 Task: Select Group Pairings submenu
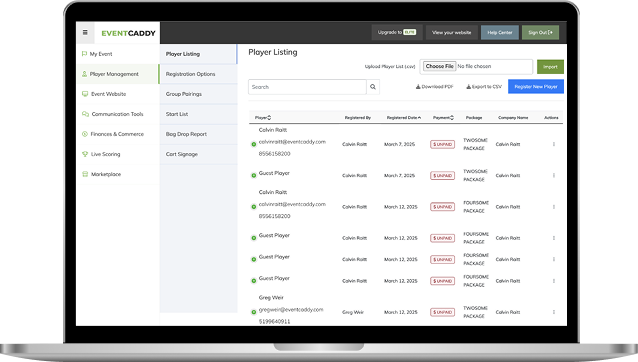coord(198,94)
